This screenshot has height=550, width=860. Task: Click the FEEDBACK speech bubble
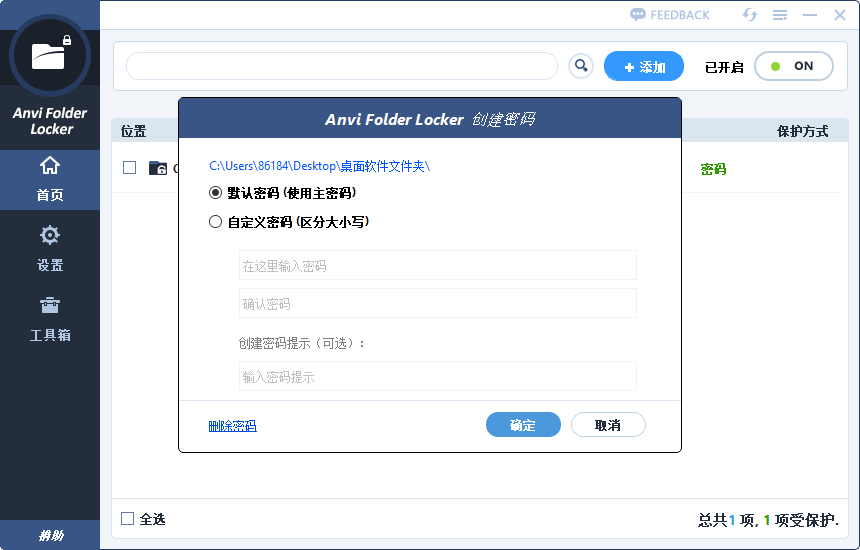click(670, 15)
